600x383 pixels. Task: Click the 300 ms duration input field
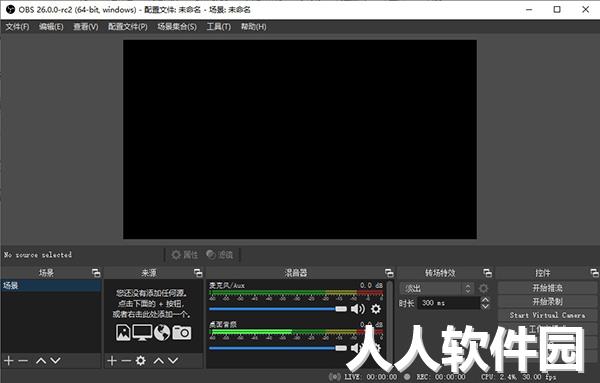coord(448,303)
